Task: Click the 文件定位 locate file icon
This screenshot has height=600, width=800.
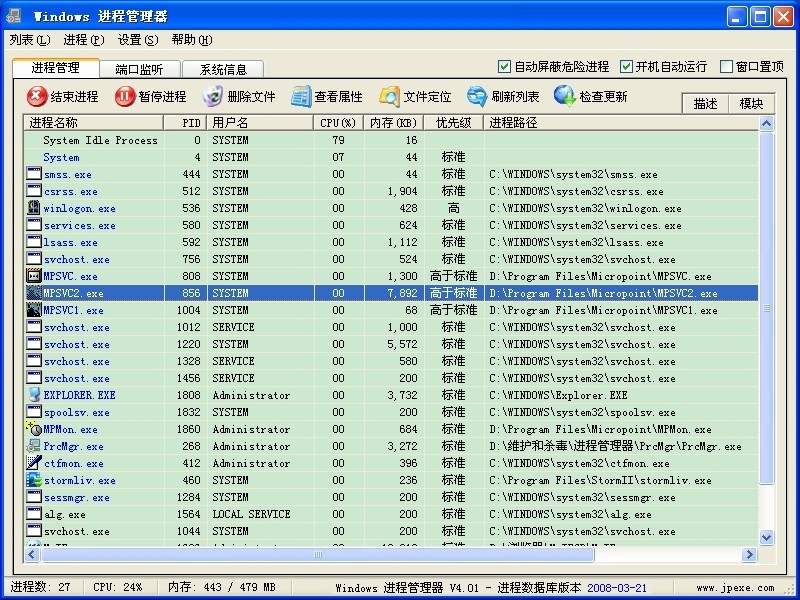Action: [x=389, y=96]
